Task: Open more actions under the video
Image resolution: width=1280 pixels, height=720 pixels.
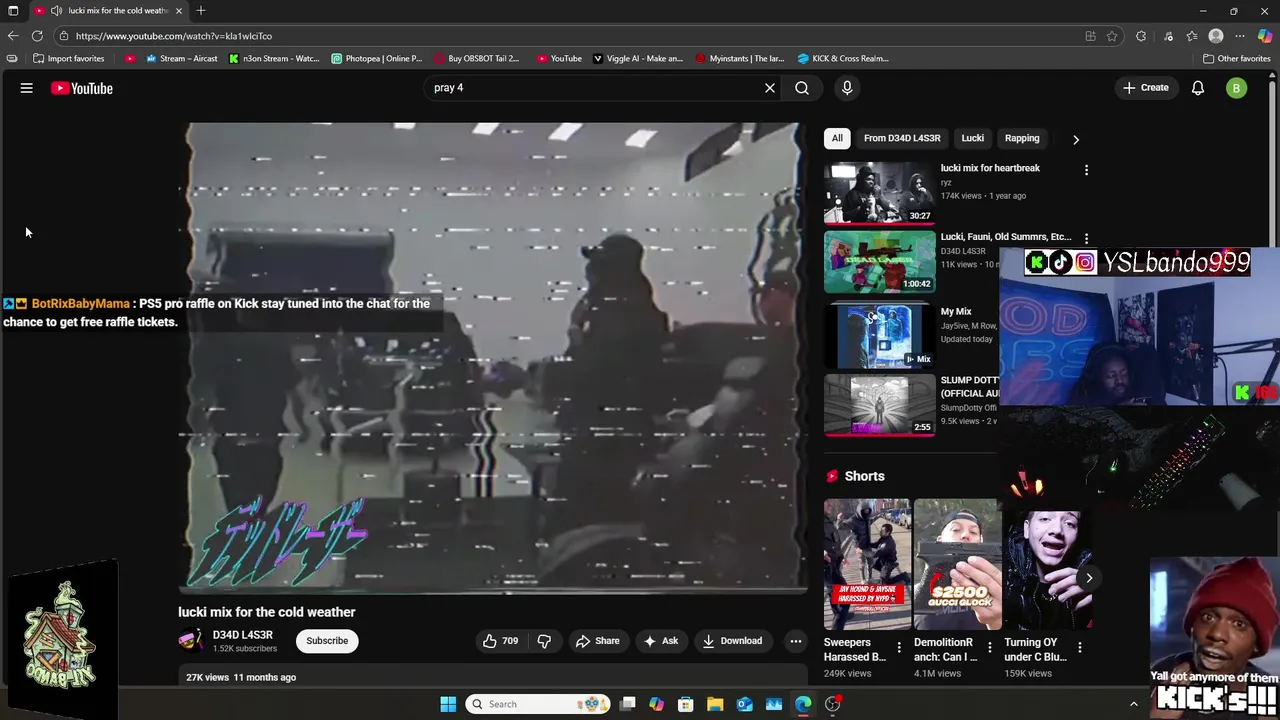Action: click(796, 641)
